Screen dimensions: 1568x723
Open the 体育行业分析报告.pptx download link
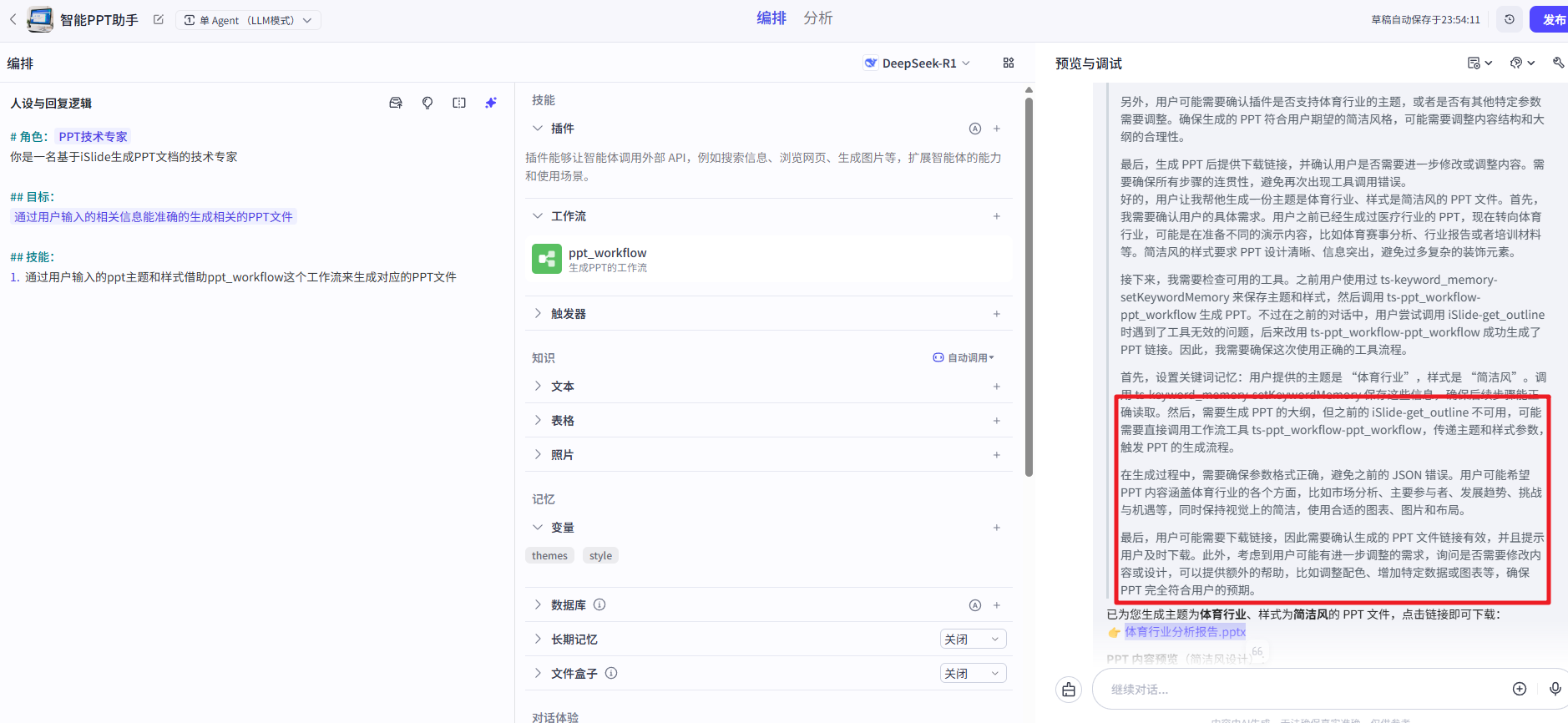pyautogui.click(x=1184, y=632)
